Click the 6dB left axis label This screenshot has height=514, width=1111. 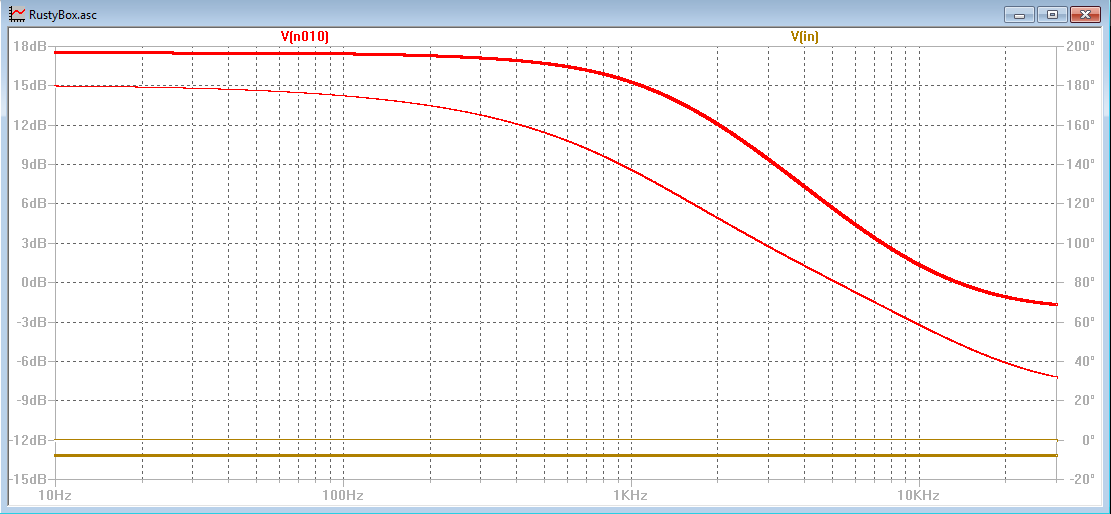point(33,204)
